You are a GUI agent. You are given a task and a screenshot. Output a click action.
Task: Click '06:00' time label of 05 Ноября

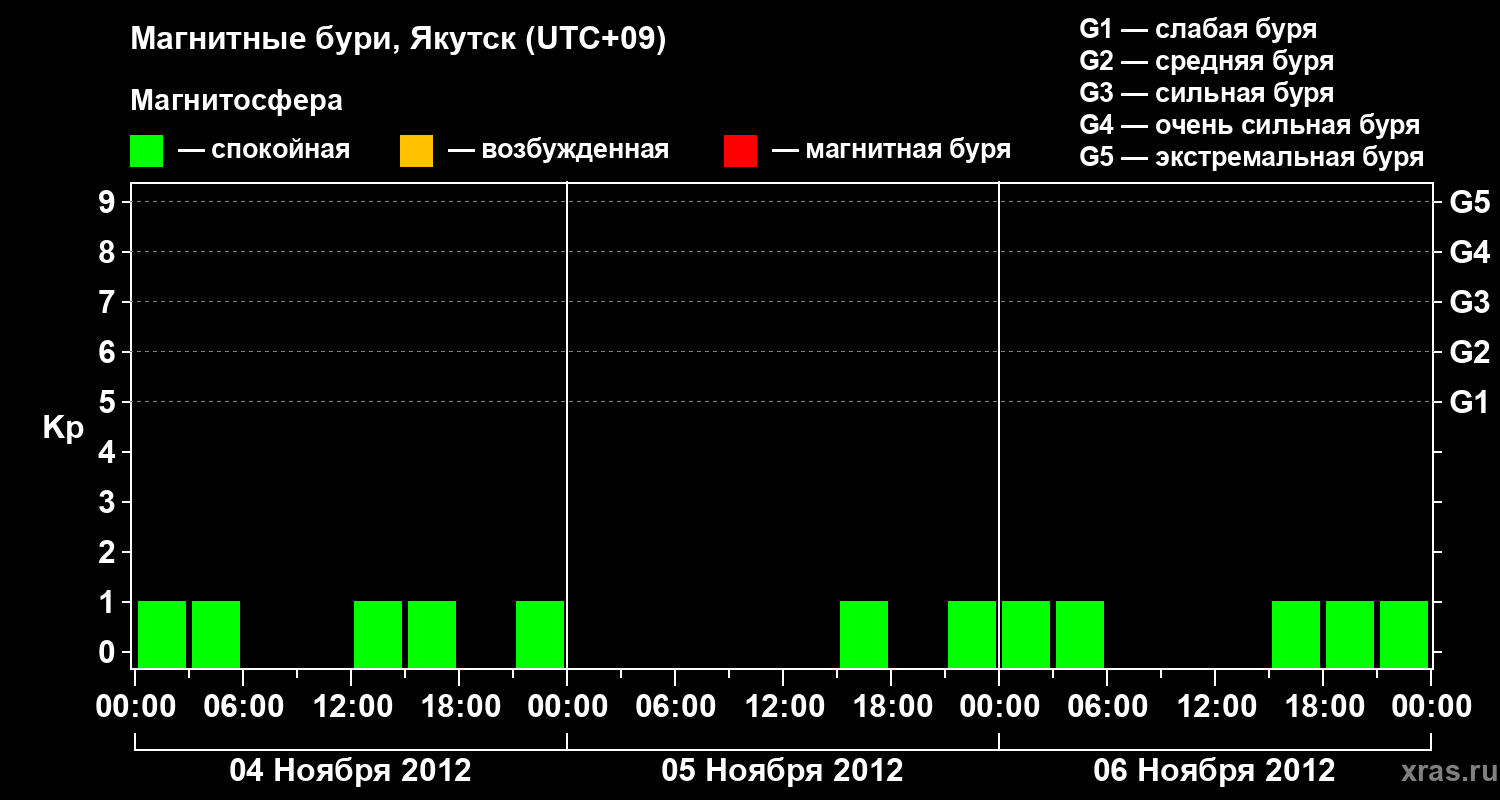[675, 707]
